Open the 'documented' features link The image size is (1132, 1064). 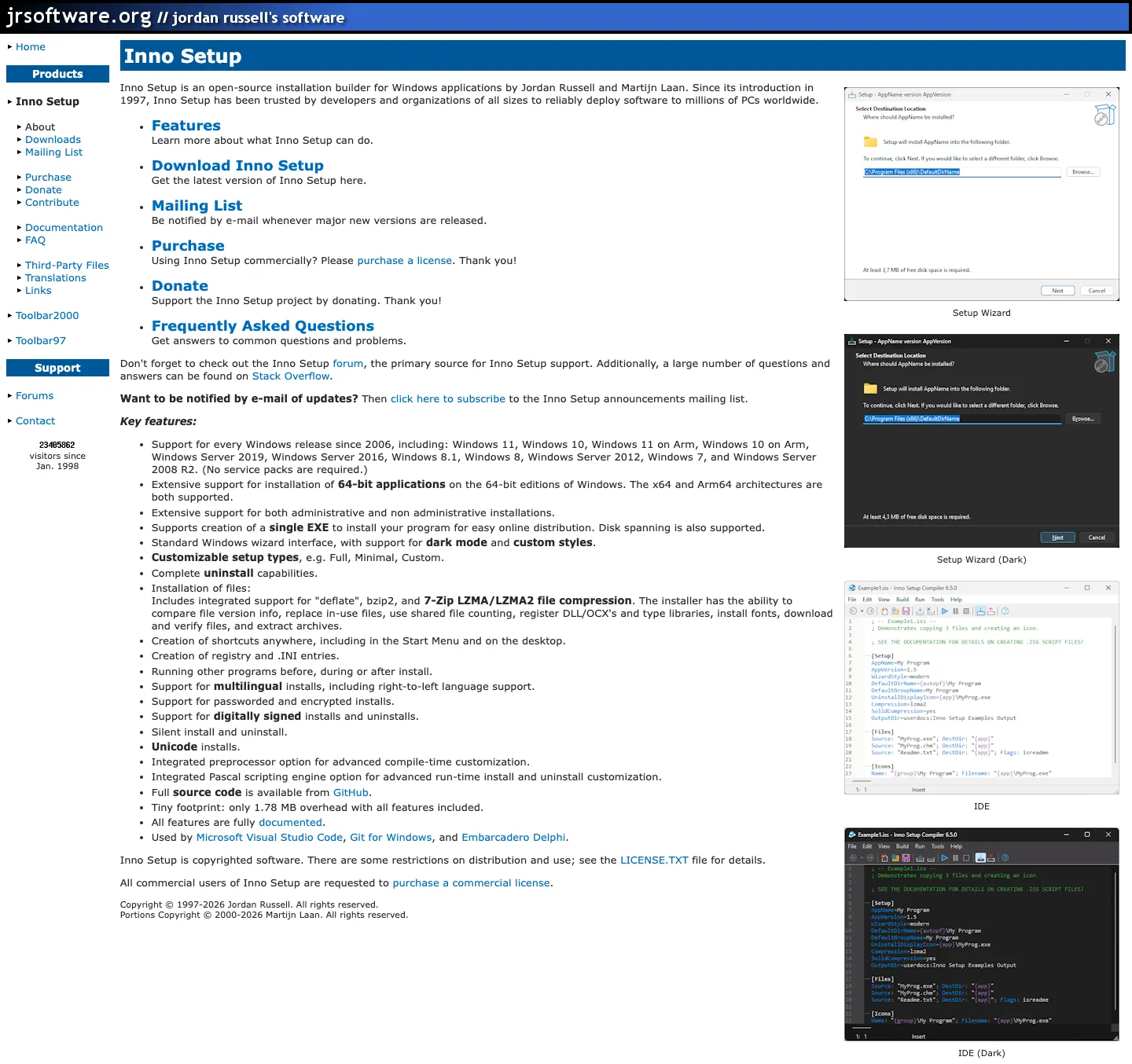(290, 822)
